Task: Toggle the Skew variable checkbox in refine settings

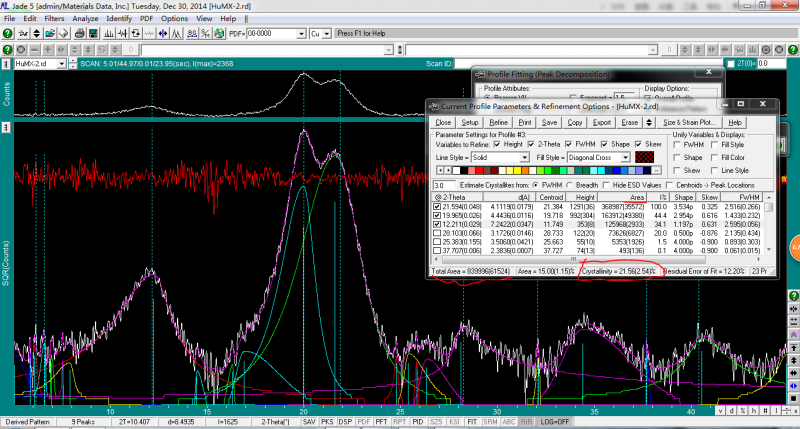Action: [636, 143]
